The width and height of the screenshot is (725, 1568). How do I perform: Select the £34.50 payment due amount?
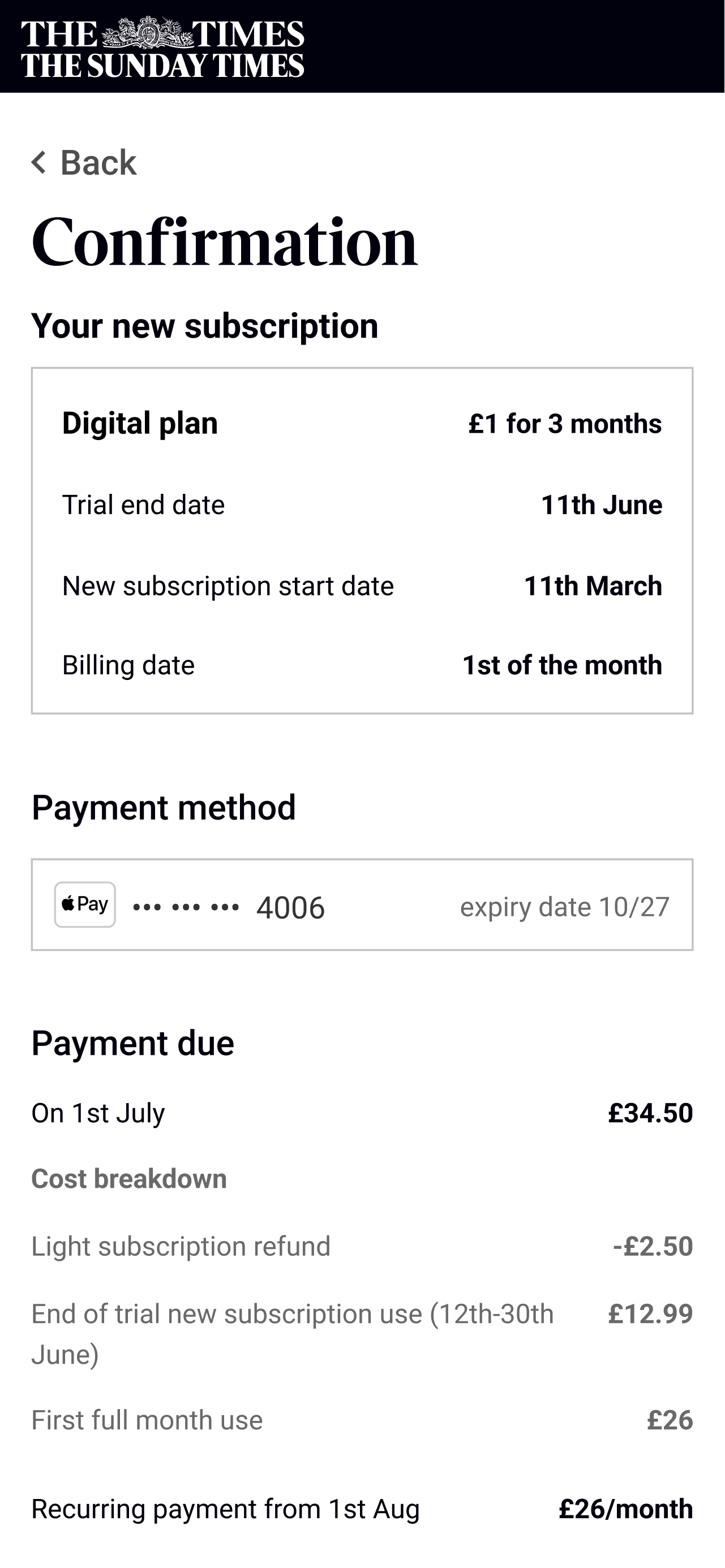click(x=650, y=1113)
